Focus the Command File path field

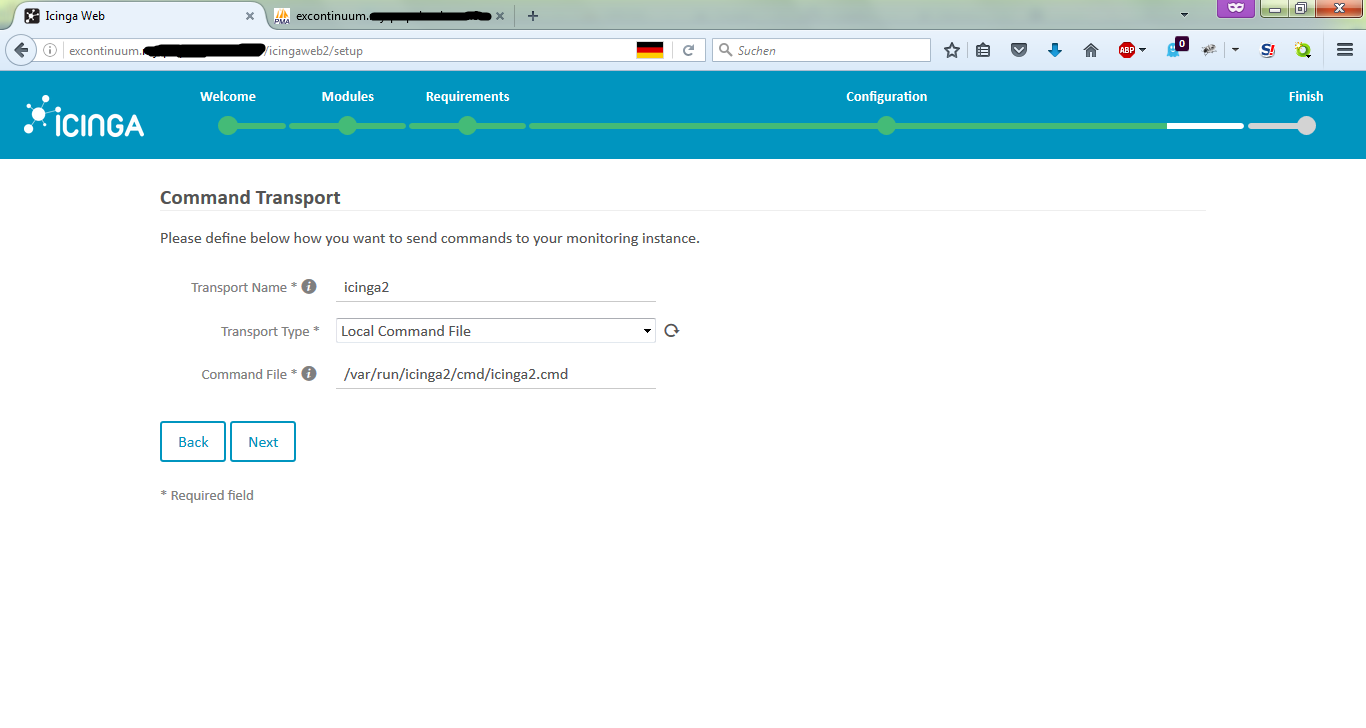[496, 374]
